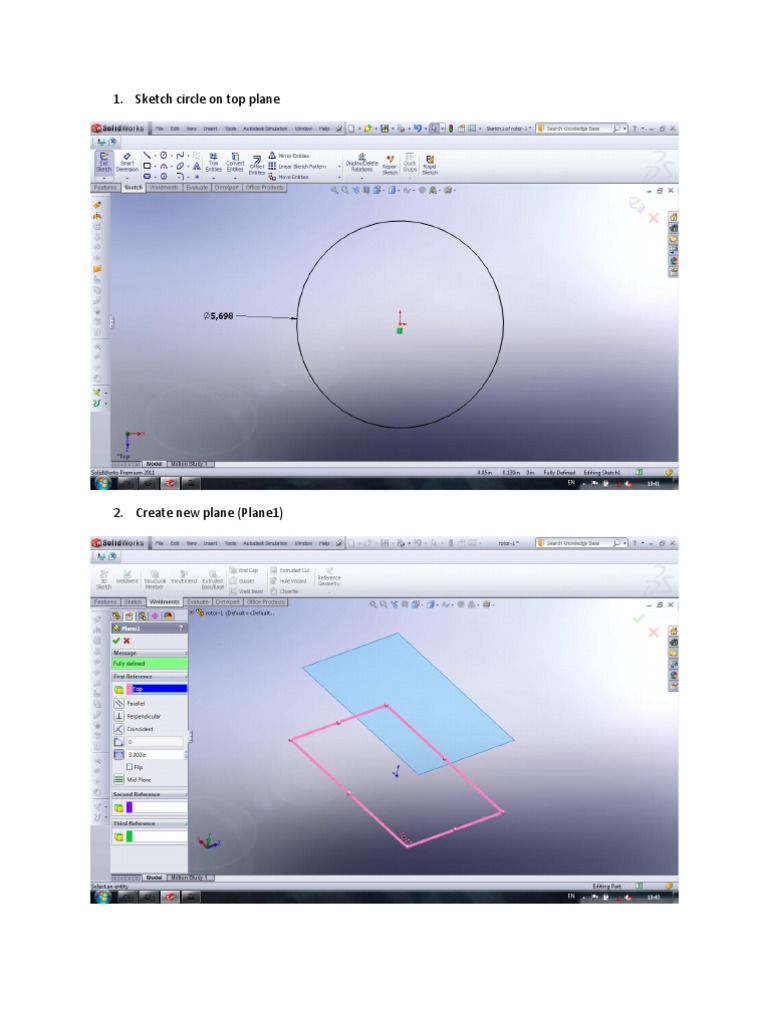Click the Ø5,698 diameter dimension
This screenshot has width=768, height=1024.
pos(218,316)
